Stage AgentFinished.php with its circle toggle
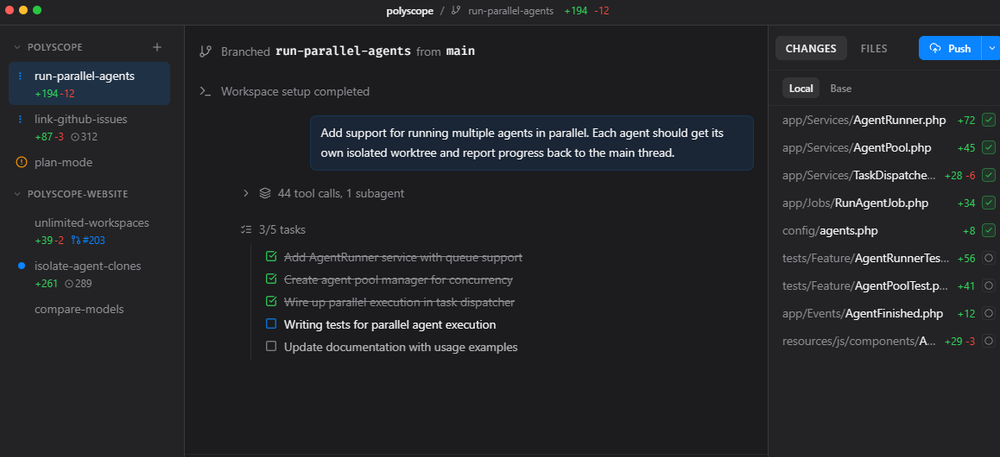1000x457 pixels. click(989, 314)
